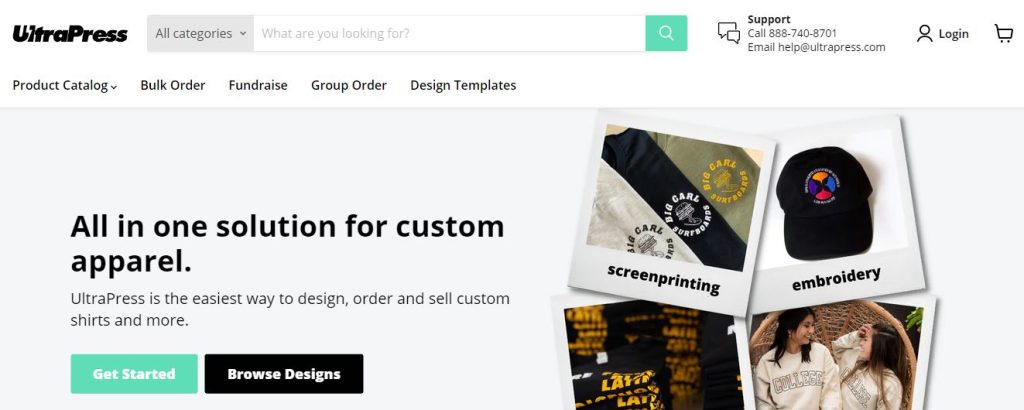Expand the Product Catalog menu chevron
The height and width of the screenshot is (410, 1024).
point(114,86)
